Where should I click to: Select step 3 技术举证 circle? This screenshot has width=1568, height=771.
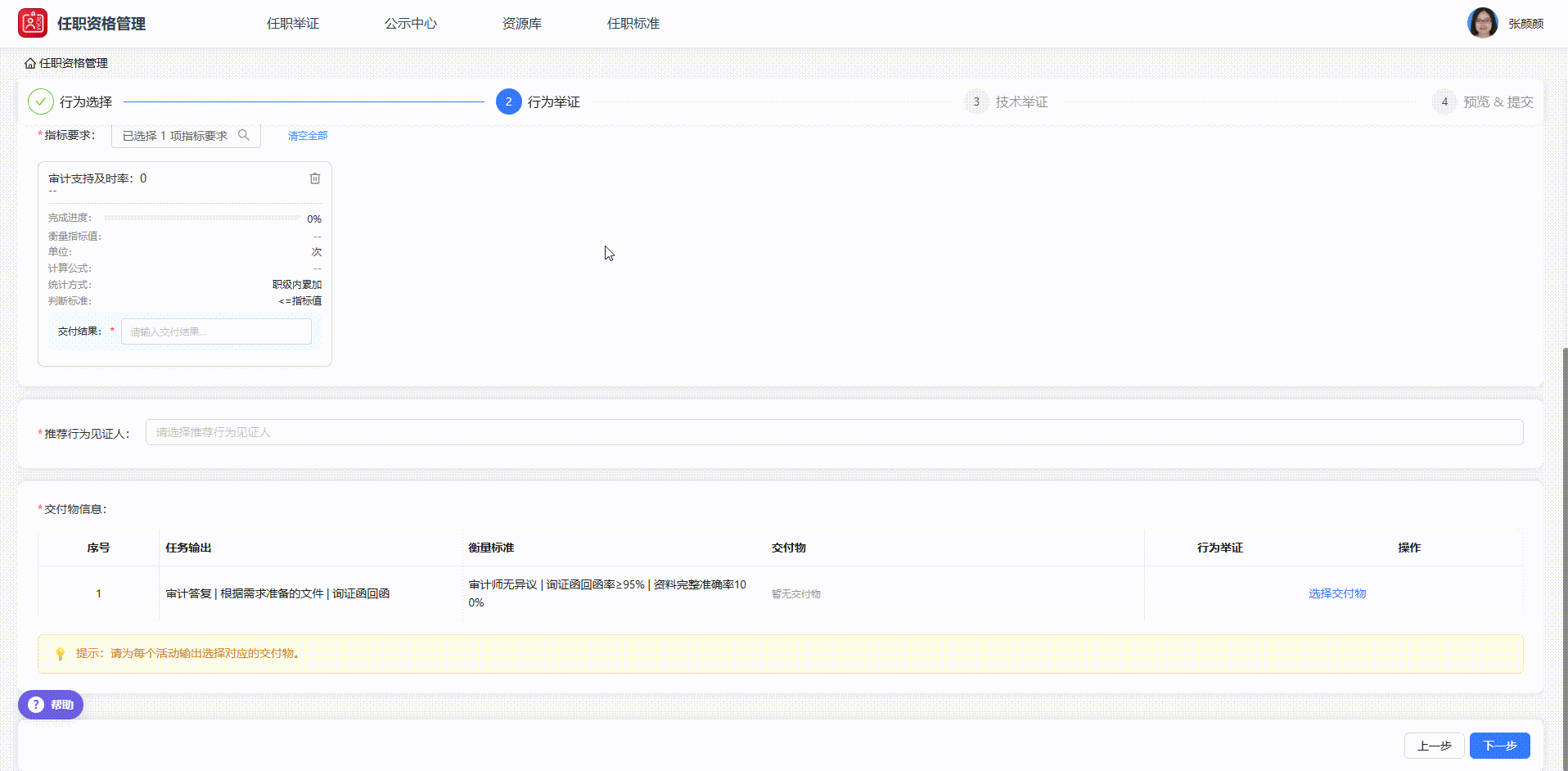pos(976,101)
